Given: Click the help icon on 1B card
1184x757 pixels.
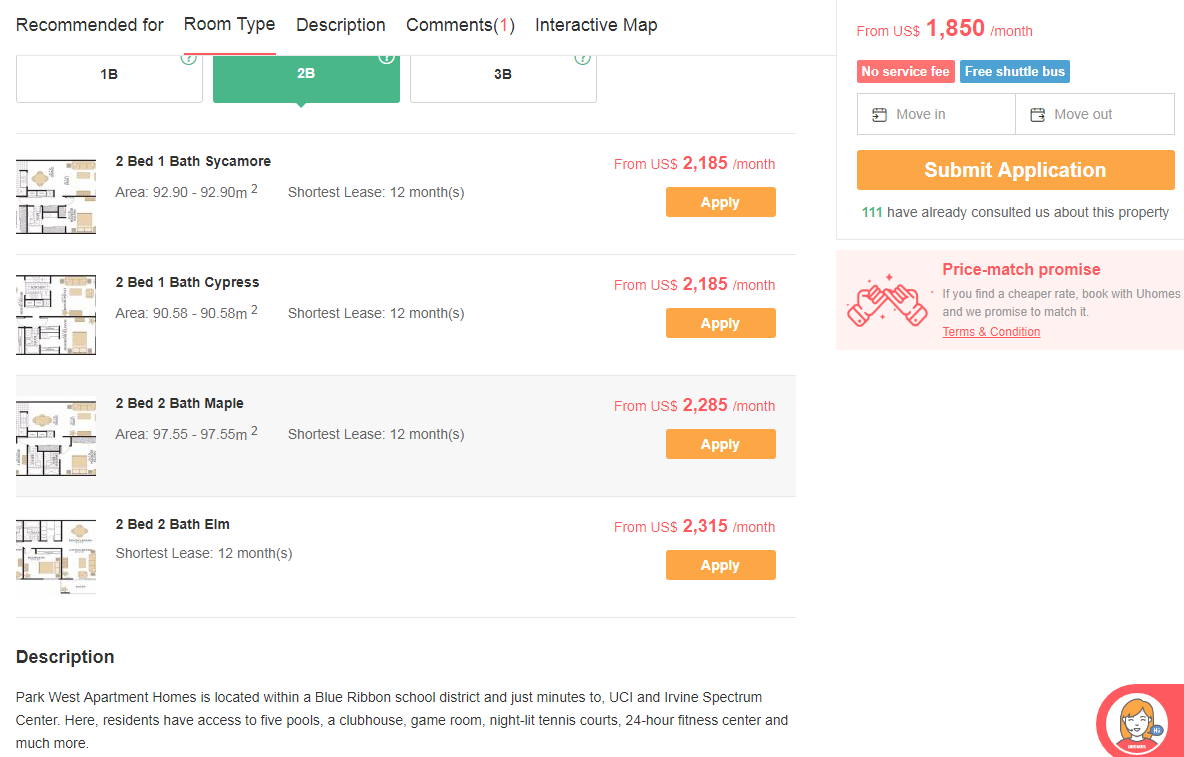Looking at the screenshot, I should pyautogui.click(x=188, y=58).
